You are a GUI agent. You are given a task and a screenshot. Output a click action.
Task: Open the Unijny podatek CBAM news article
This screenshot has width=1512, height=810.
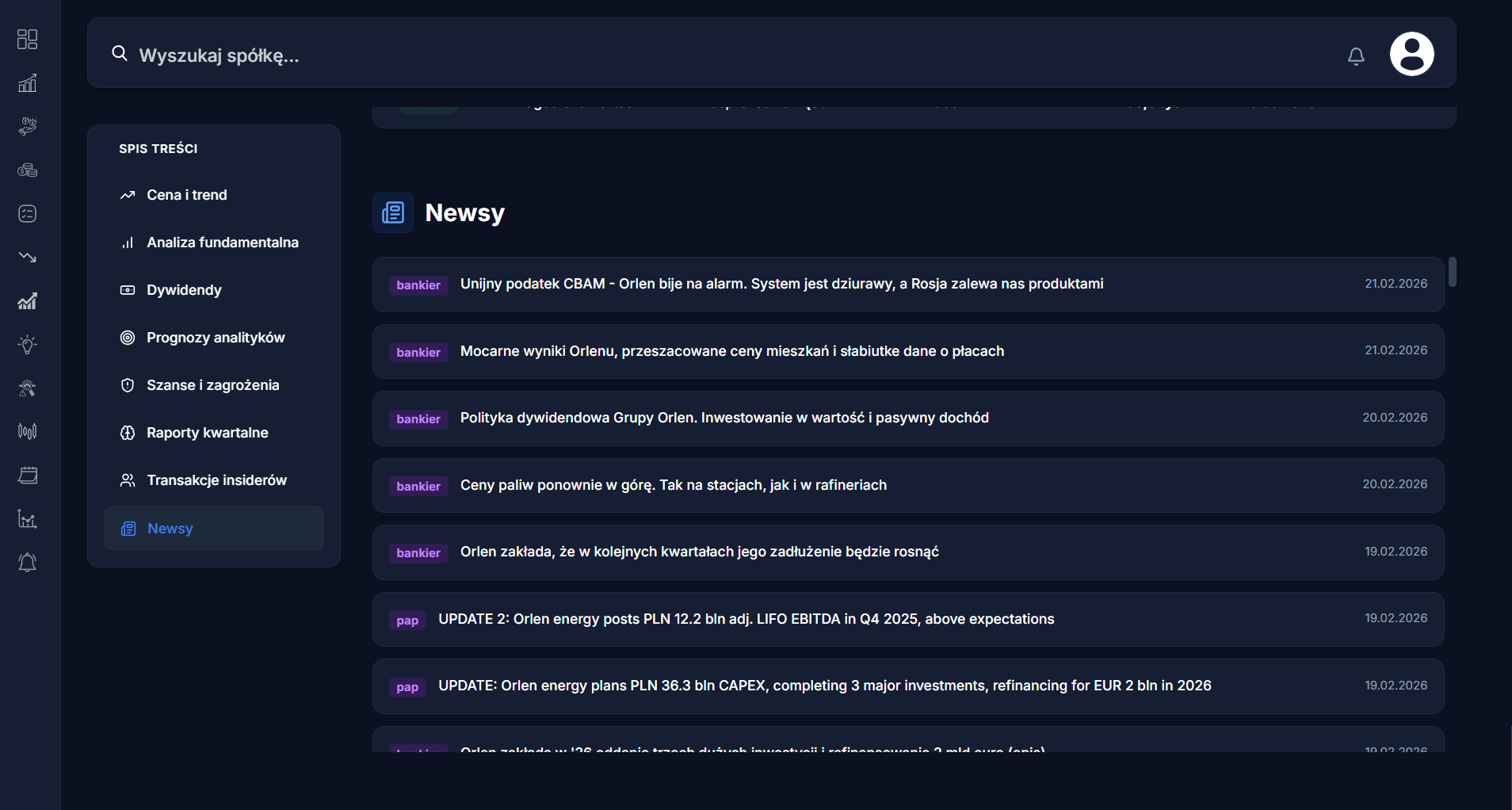(x=781, y=284)
